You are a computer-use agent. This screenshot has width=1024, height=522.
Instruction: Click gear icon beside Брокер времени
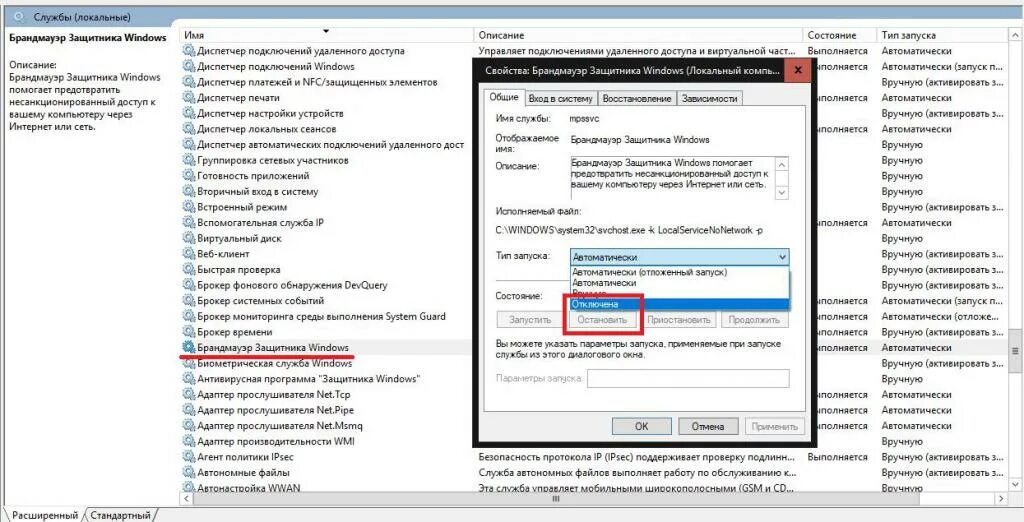click(x=189, y=332)
